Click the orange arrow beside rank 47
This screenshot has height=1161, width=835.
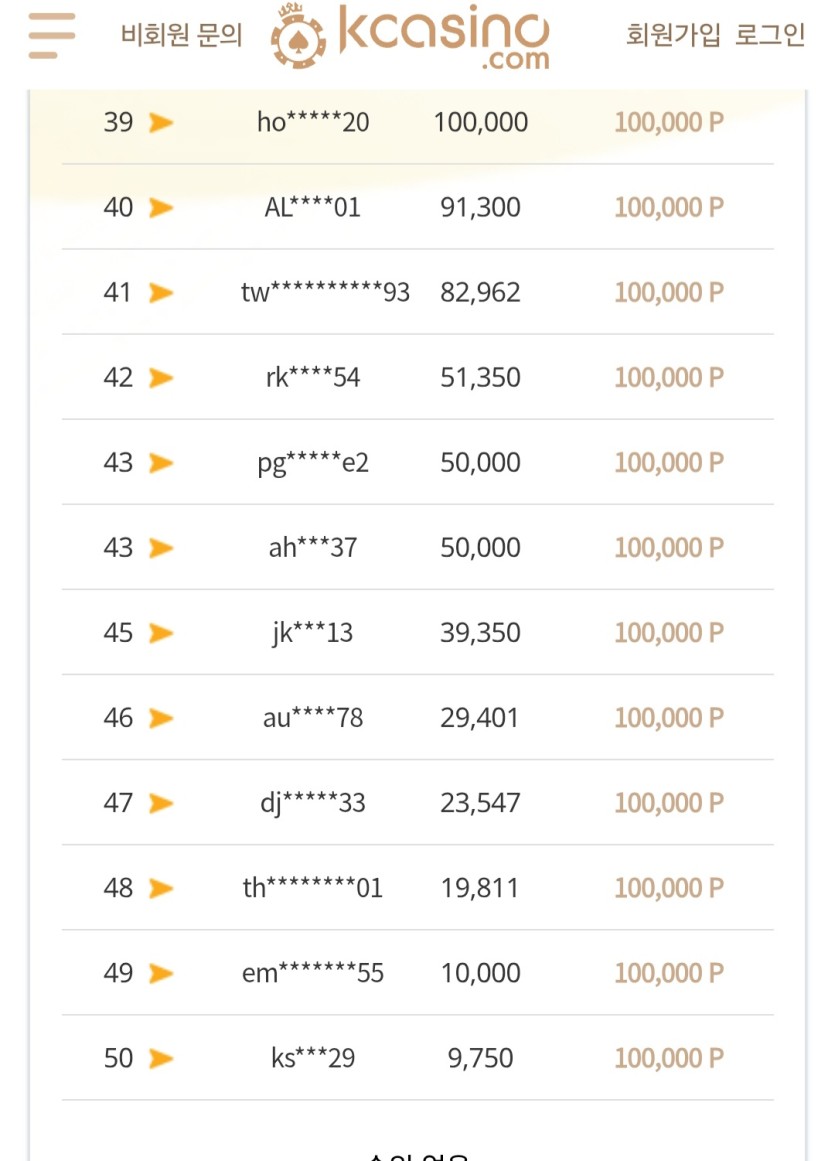161,803
